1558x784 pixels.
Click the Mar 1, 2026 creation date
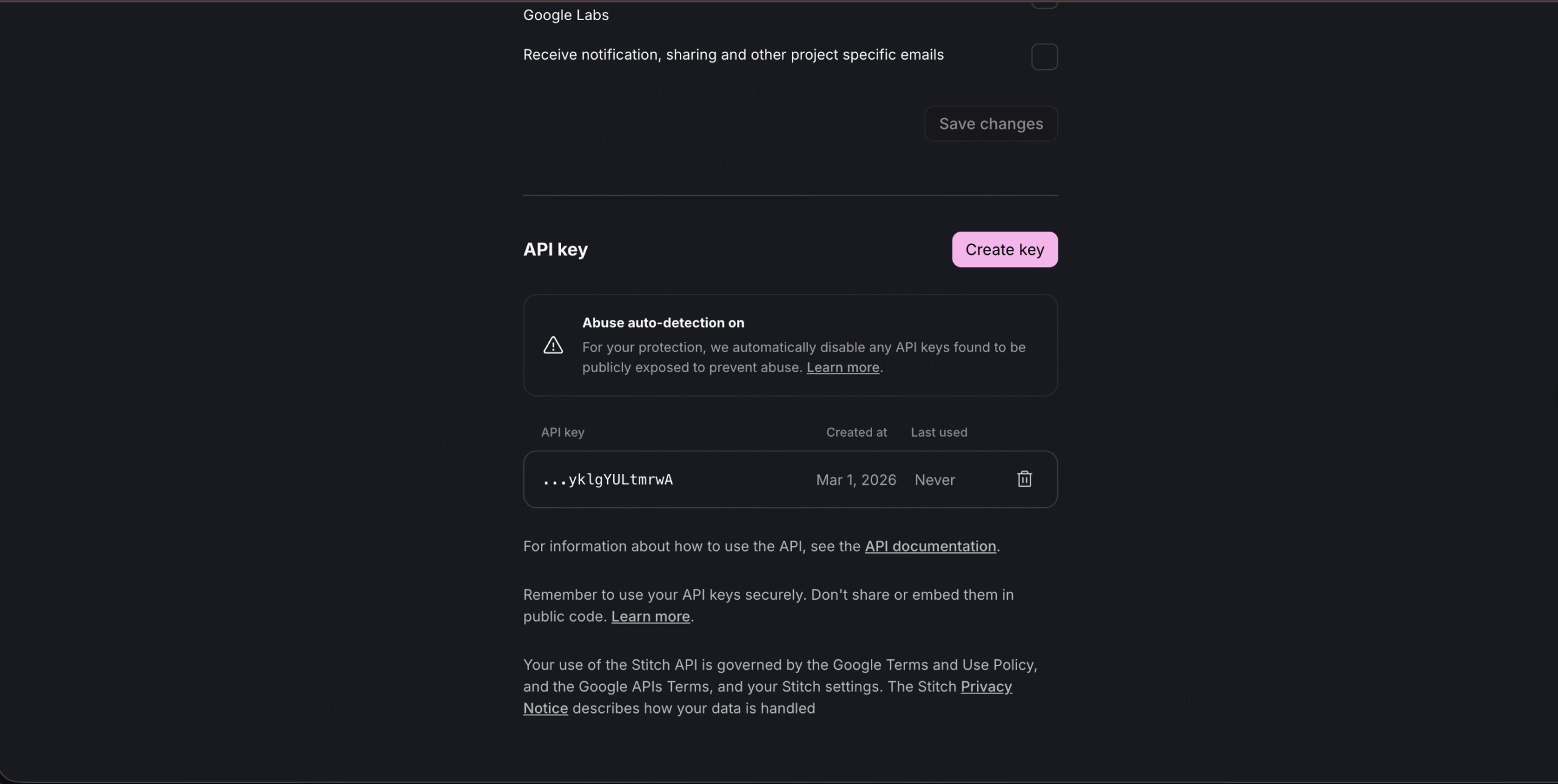(856, 480)
